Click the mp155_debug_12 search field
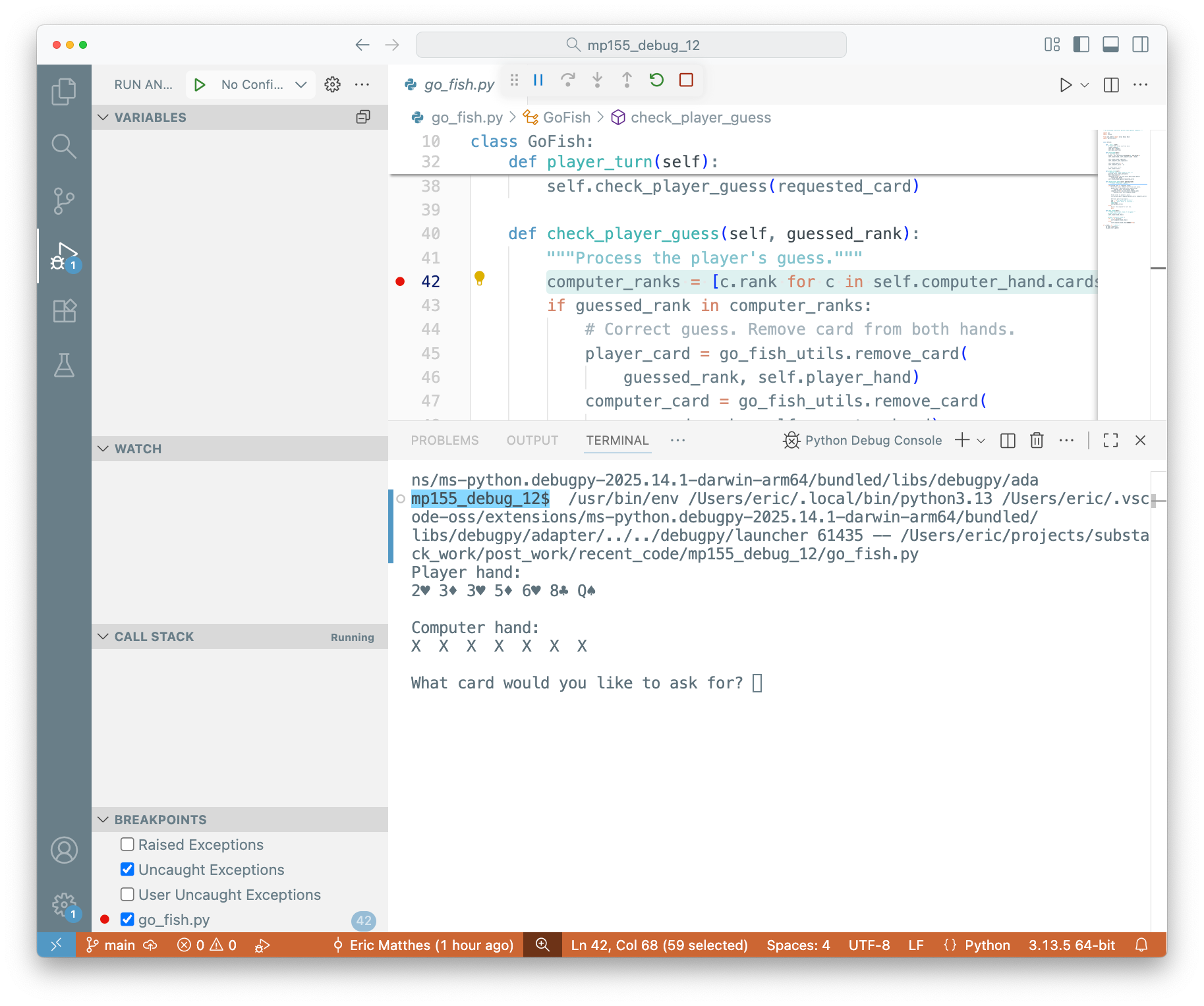Image resolution: width=1204 pixels, height=1006 pixels. [630, 44]
